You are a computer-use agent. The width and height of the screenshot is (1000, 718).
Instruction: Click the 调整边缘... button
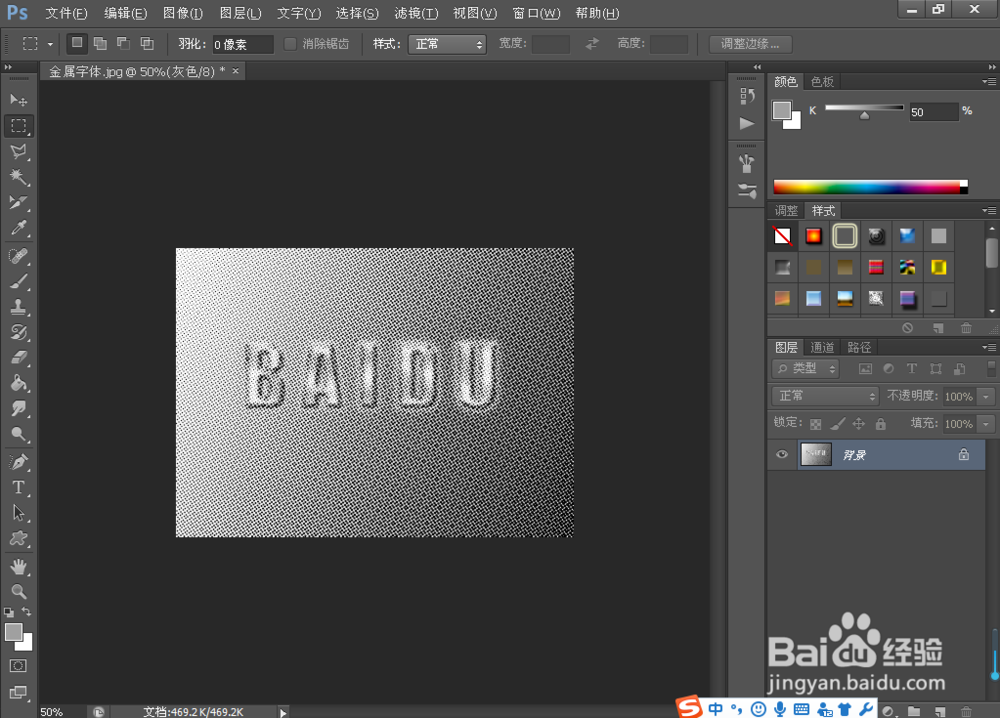pyautogui.click(x=750, y=44)
